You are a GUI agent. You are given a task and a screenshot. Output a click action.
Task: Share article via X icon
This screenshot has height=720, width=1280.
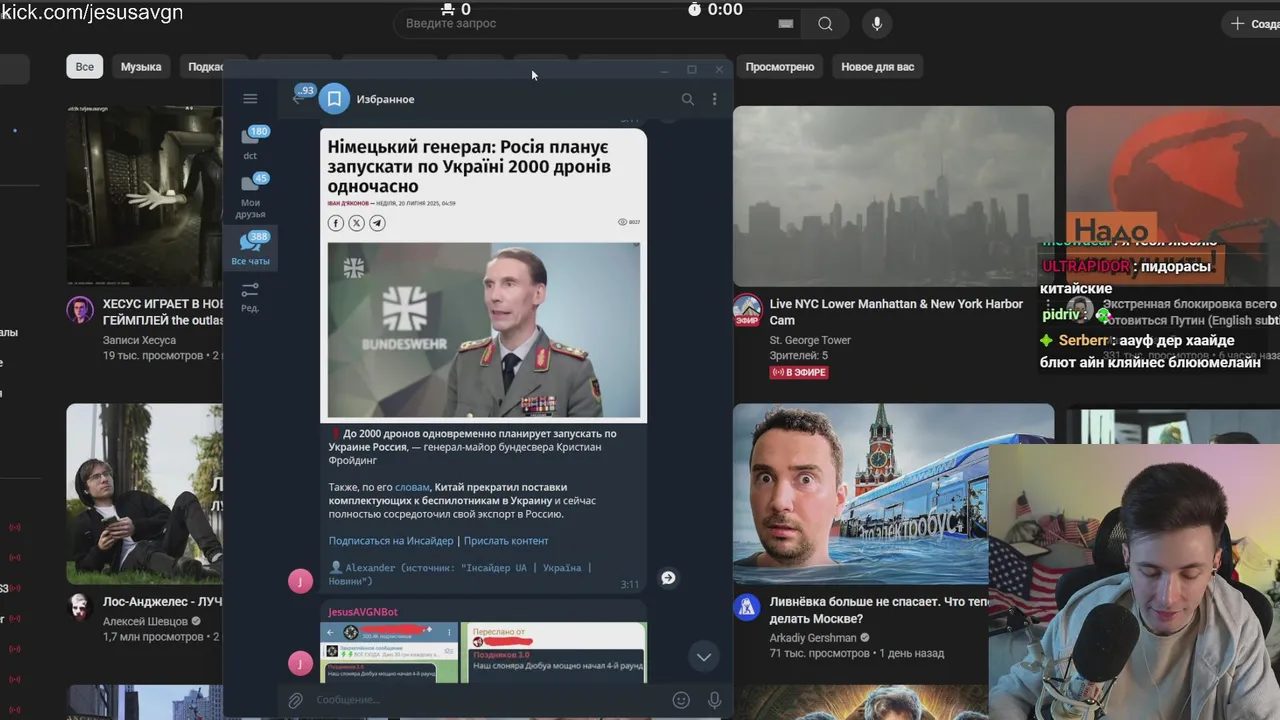pyautogui.click(x=356, y=223)
